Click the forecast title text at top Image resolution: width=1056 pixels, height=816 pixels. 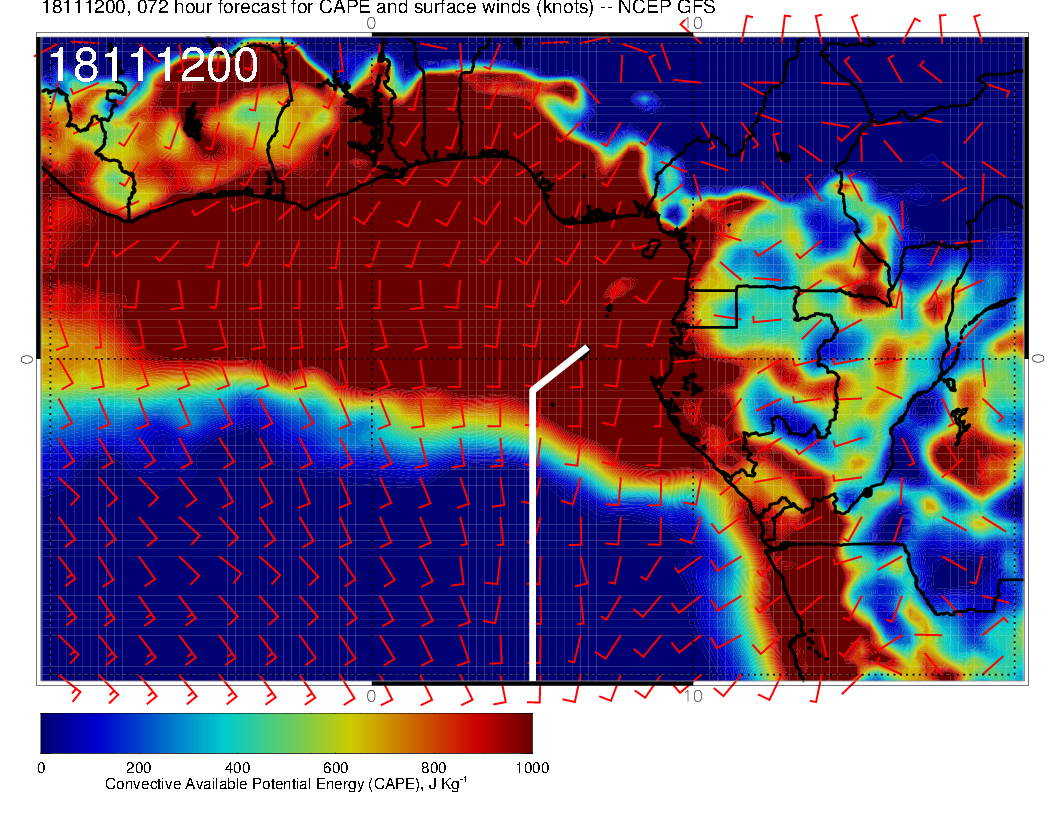[x=378, y=8]
